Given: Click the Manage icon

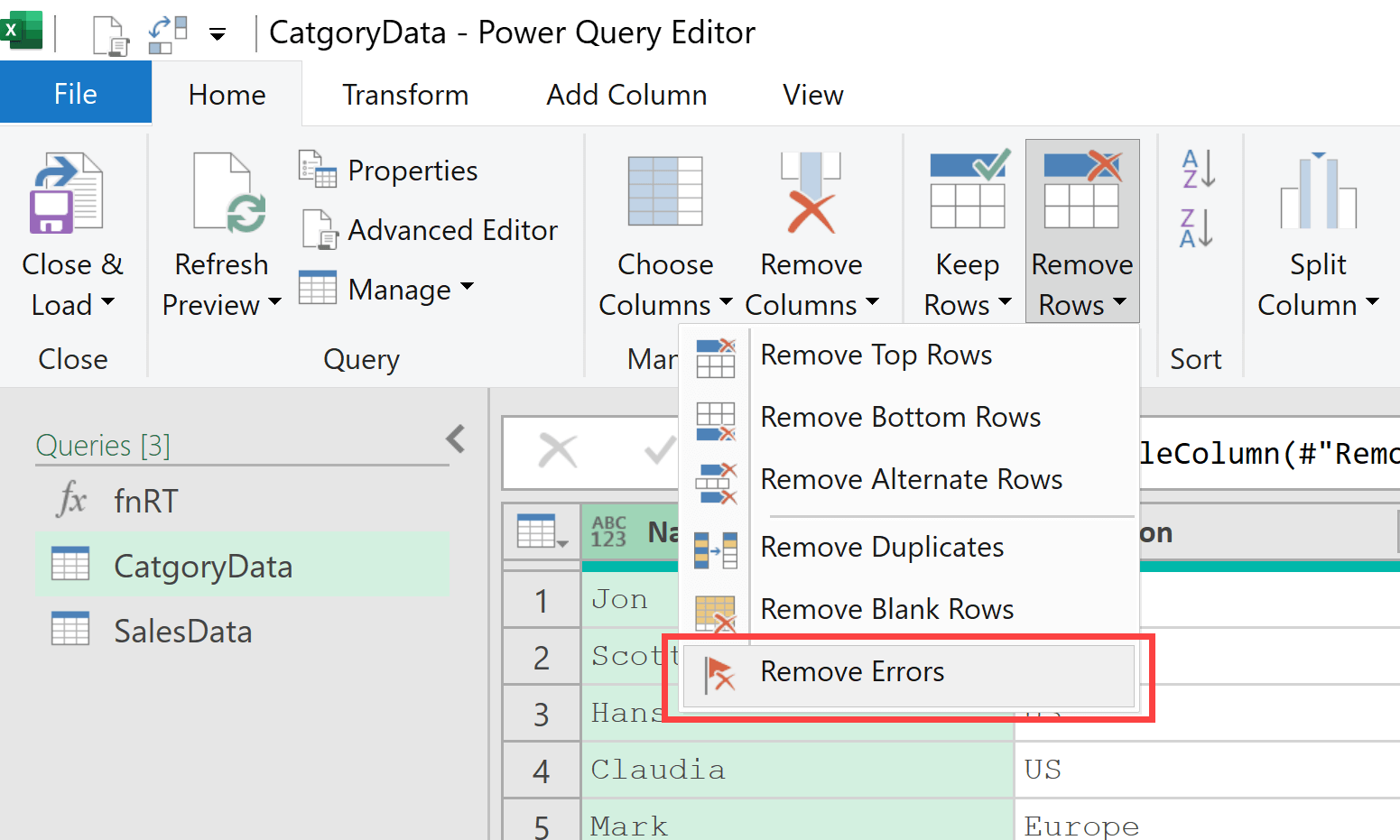Looking at the screenshot, I should point(318,288).
